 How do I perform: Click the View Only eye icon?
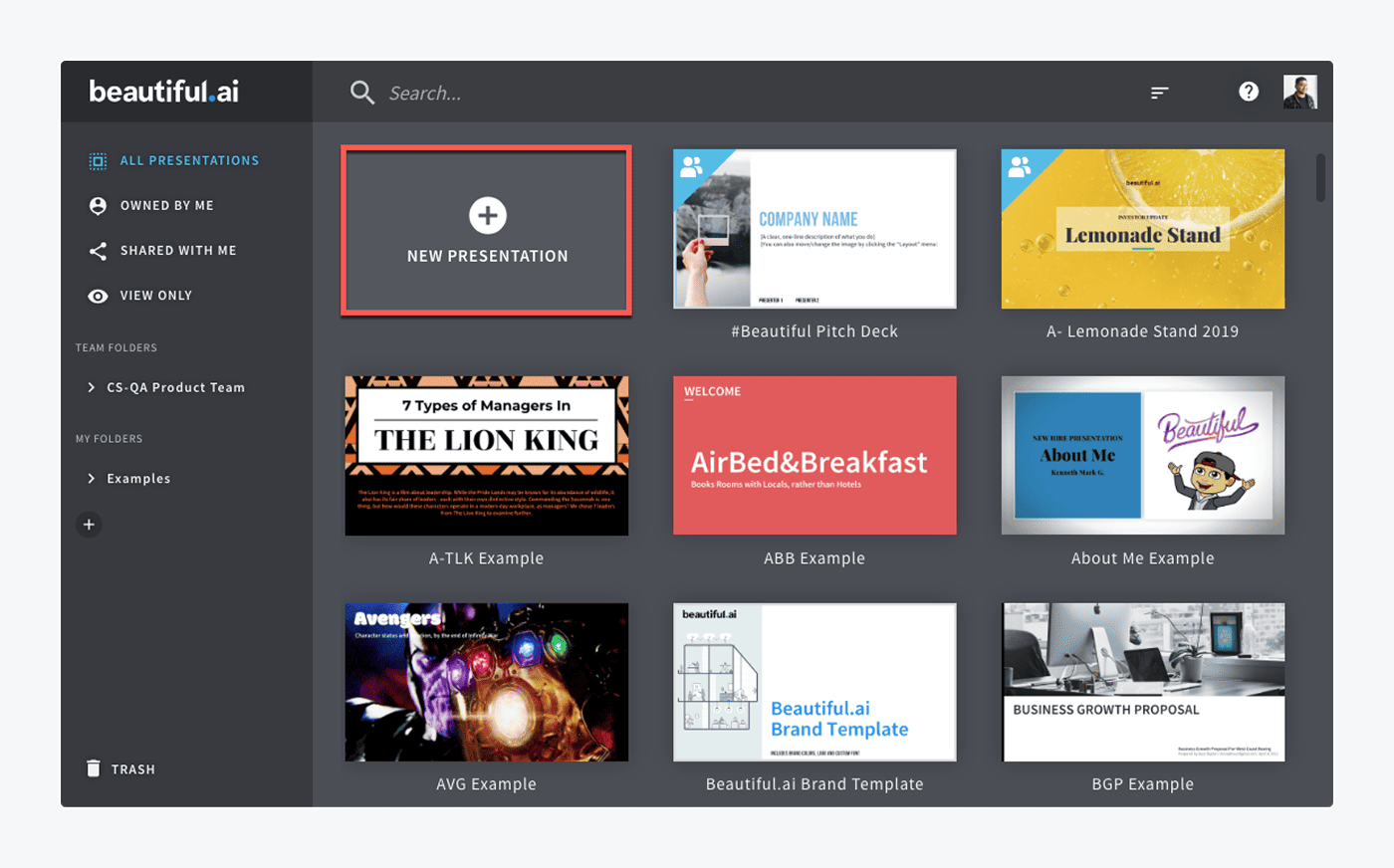pos(98,296)
